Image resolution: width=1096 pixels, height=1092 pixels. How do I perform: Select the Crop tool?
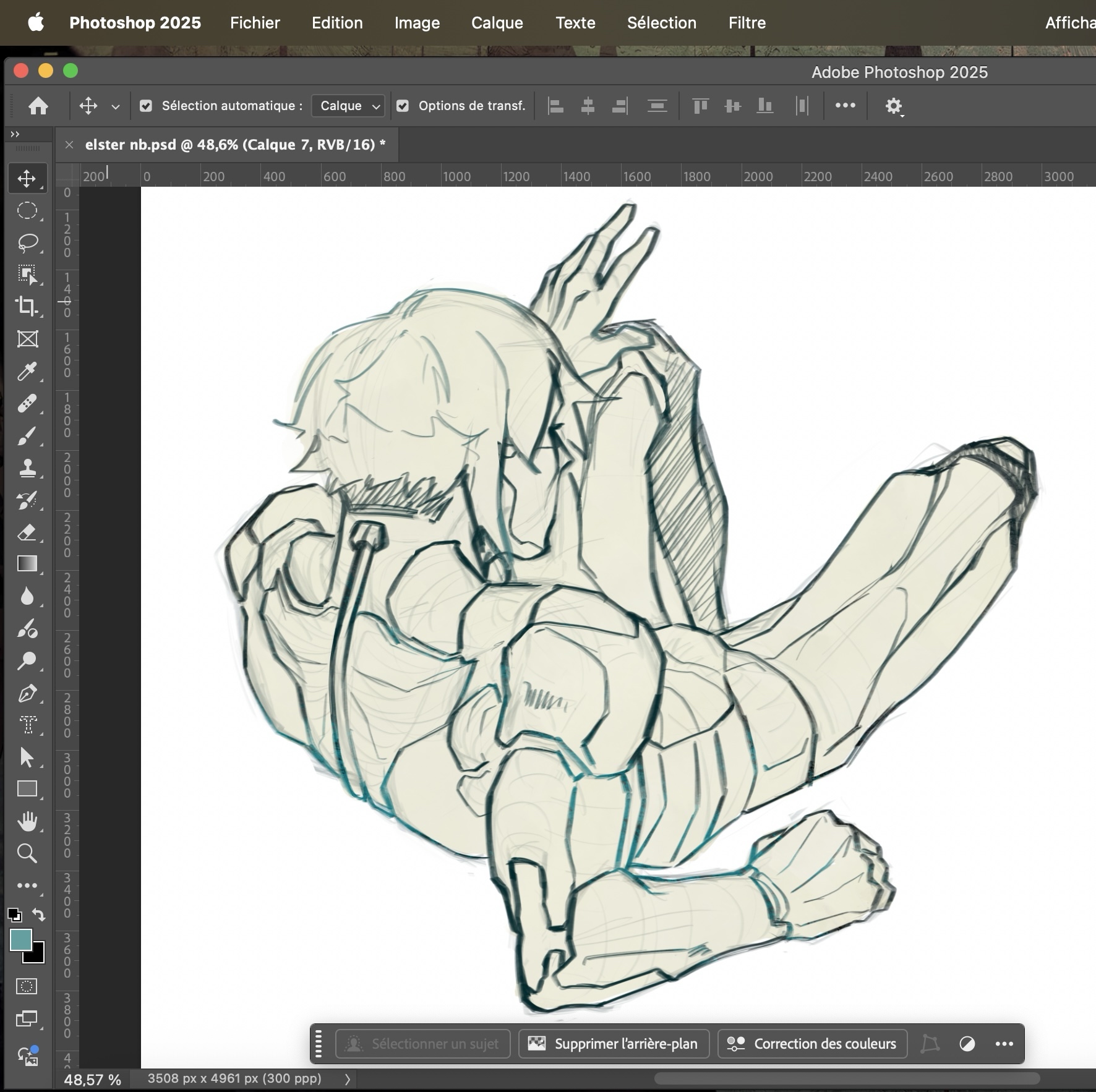pyautogui.click(x=27, y=306)
